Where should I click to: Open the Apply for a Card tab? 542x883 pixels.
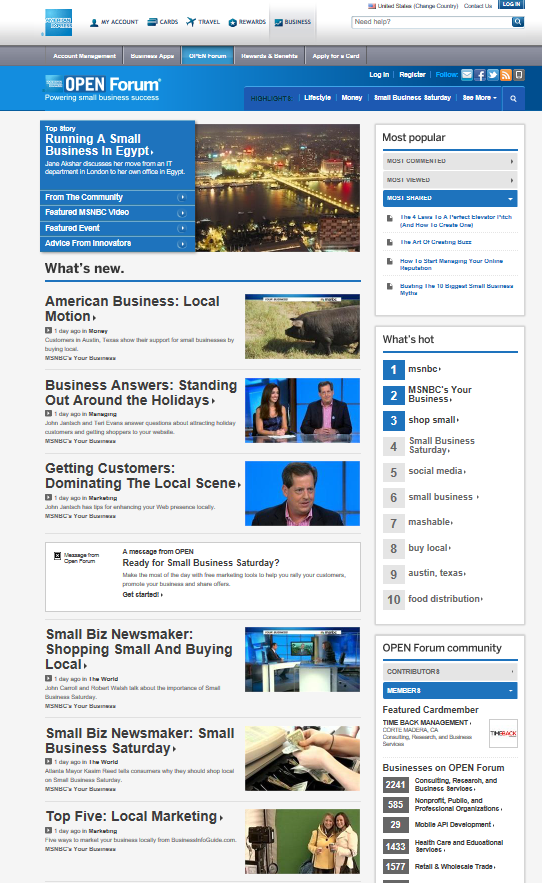[x=336, y=56]
